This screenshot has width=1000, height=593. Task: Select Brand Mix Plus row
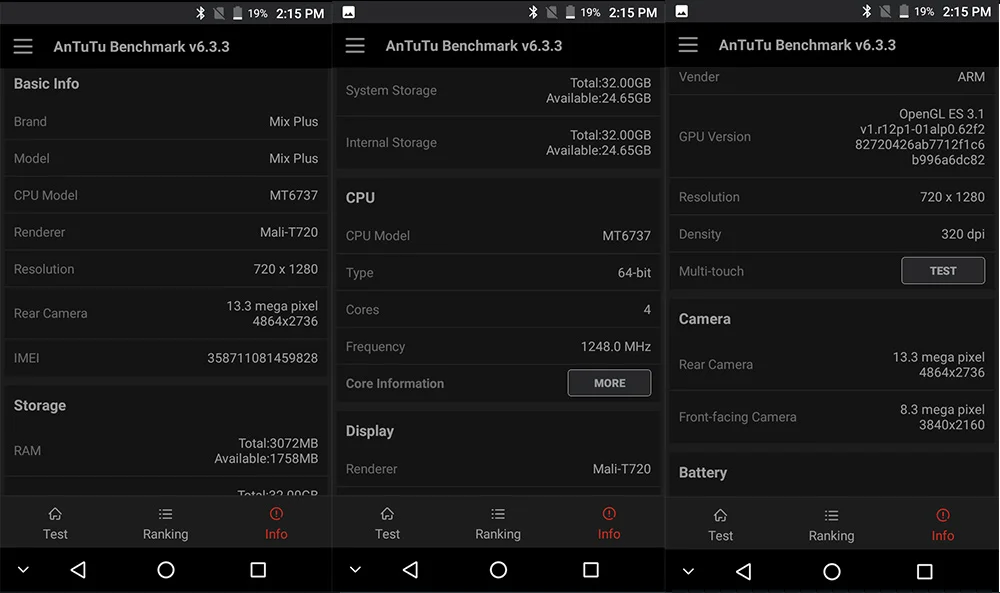click(166, 121)
